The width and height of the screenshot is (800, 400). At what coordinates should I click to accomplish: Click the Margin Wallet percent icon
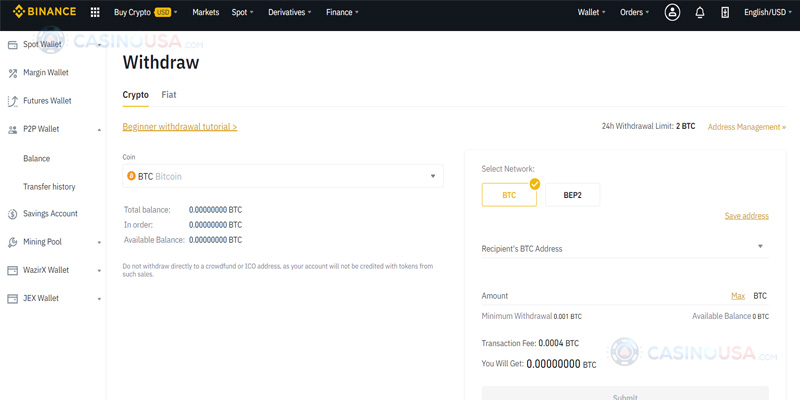[x=13, y=73]
